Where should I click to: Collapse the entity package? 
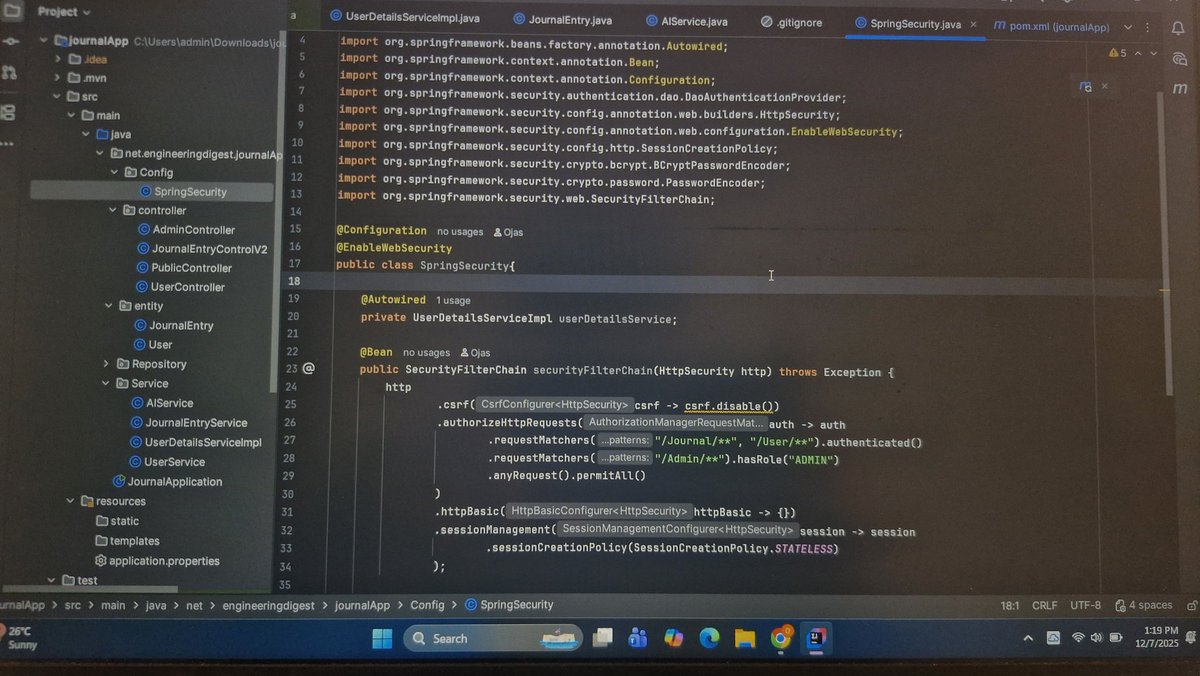tap(110, 306)
